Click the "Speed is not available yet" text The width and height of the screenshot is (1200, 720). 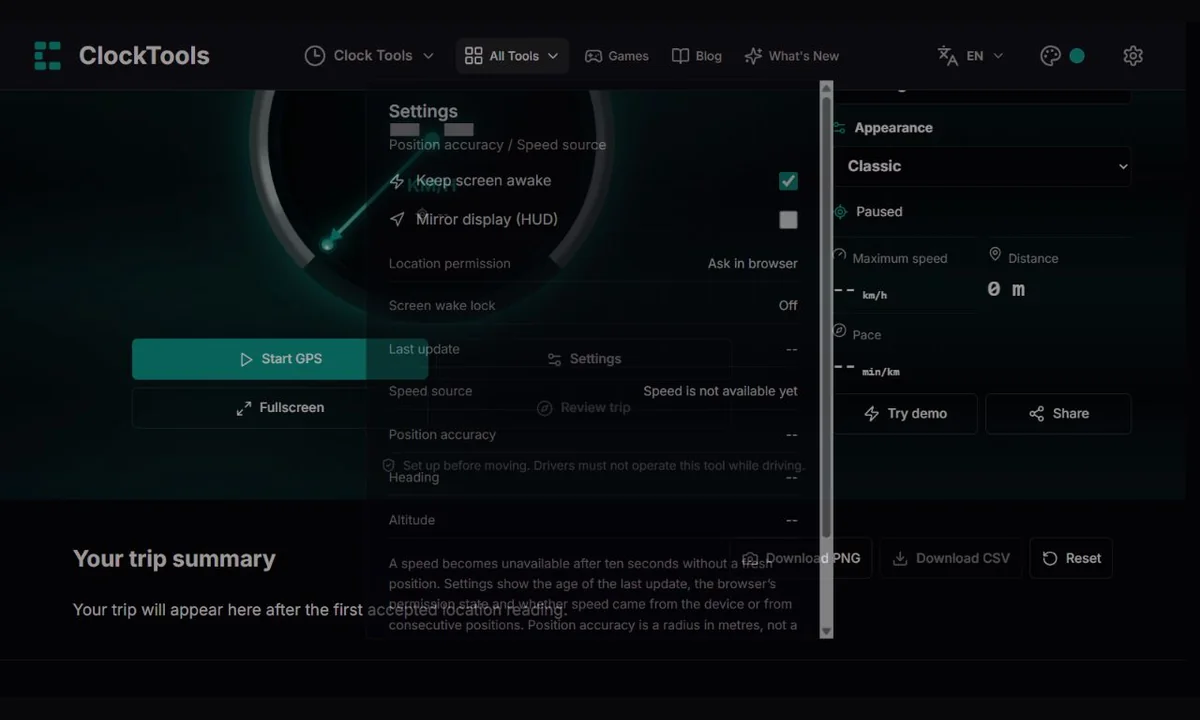(721, 391)
